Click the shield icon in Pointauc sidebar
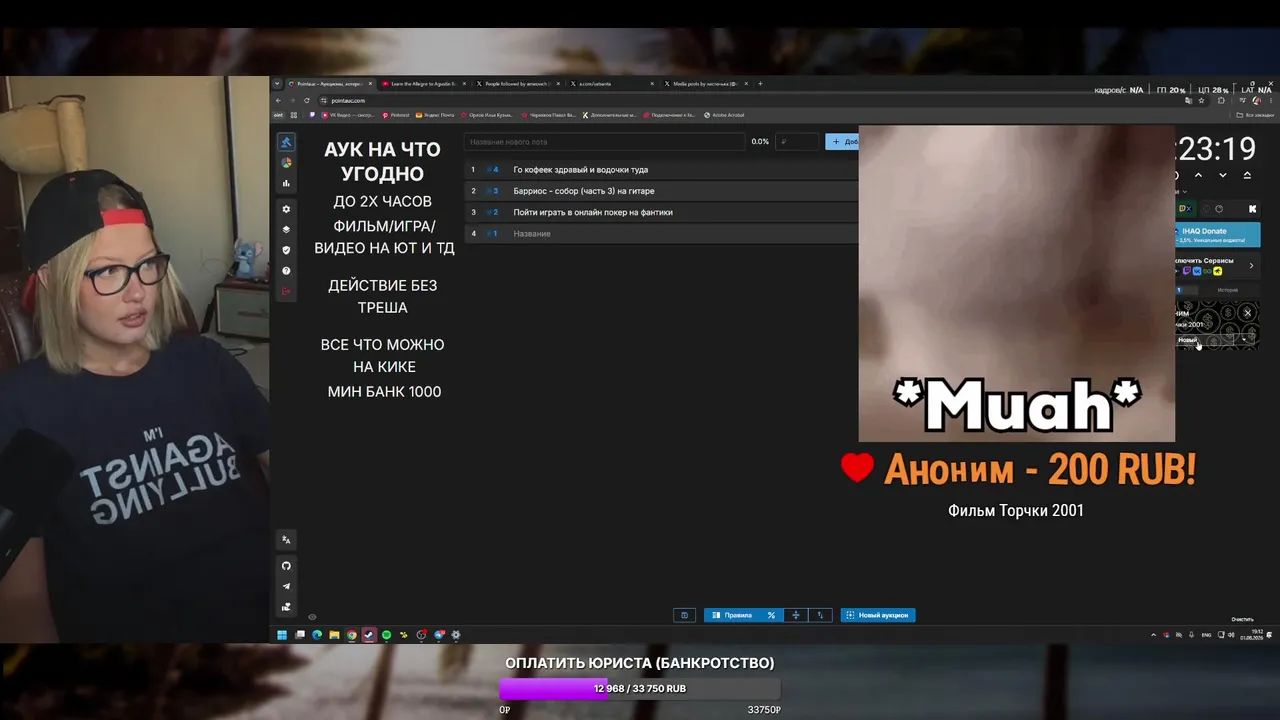This screenshot has width=1280, height=720. click(x=286, y=250)
